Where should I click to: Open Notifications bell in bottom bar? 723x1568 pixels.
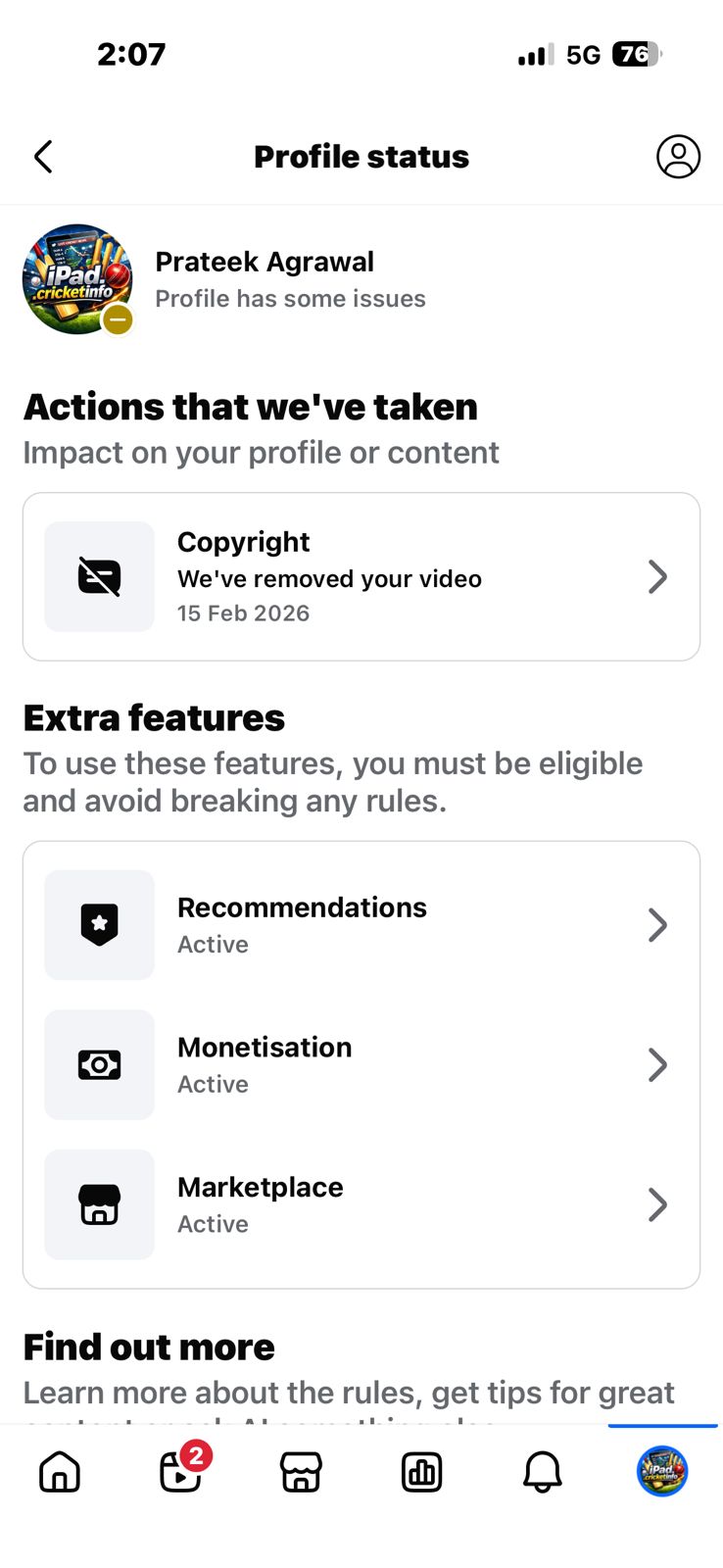click(x=542, y=1472)
